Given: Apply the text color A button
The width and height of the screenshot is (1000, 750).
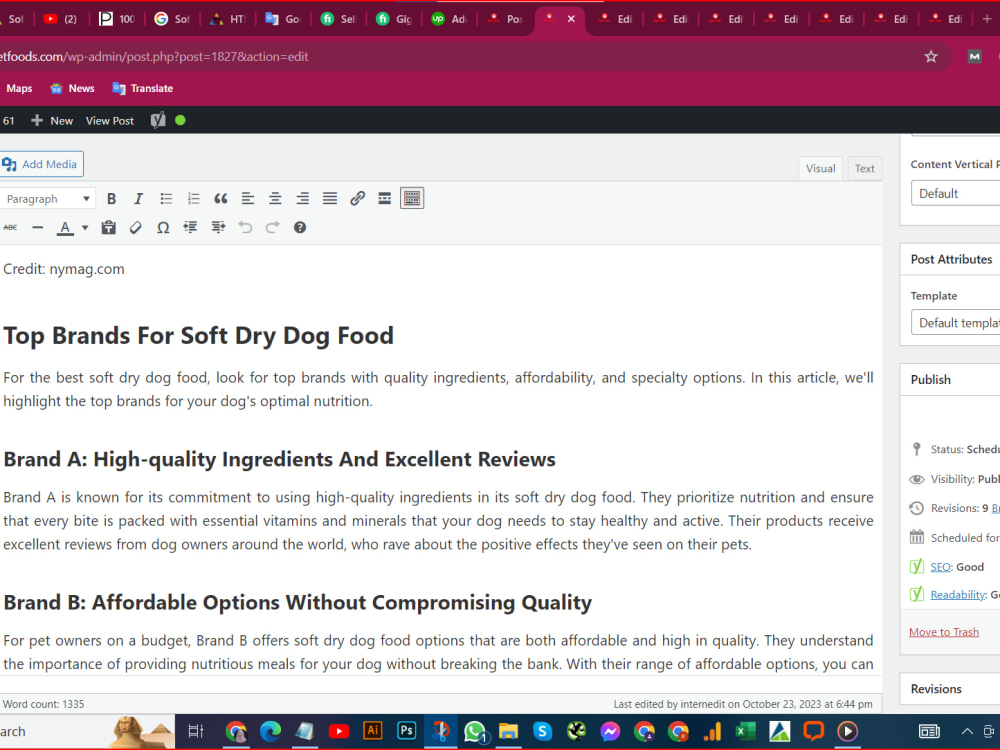Looking at the screenshot, I should click(x=65, y=227).
